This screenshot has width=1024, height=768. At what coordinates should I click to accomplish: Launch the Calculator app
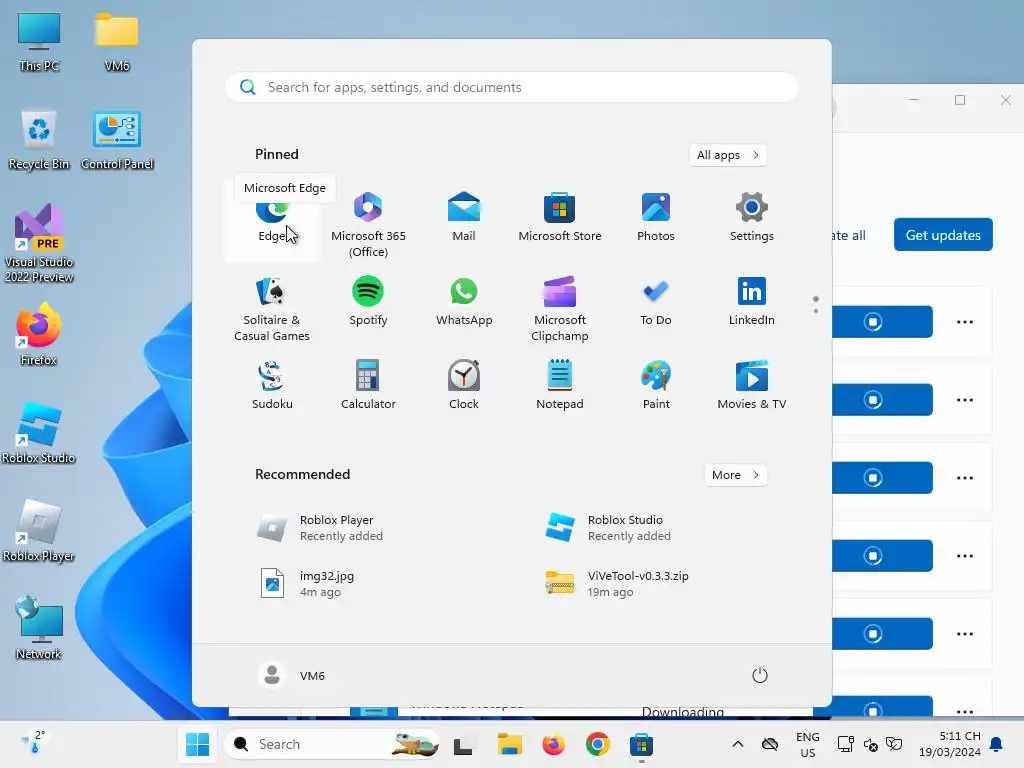tap(368, 385)
